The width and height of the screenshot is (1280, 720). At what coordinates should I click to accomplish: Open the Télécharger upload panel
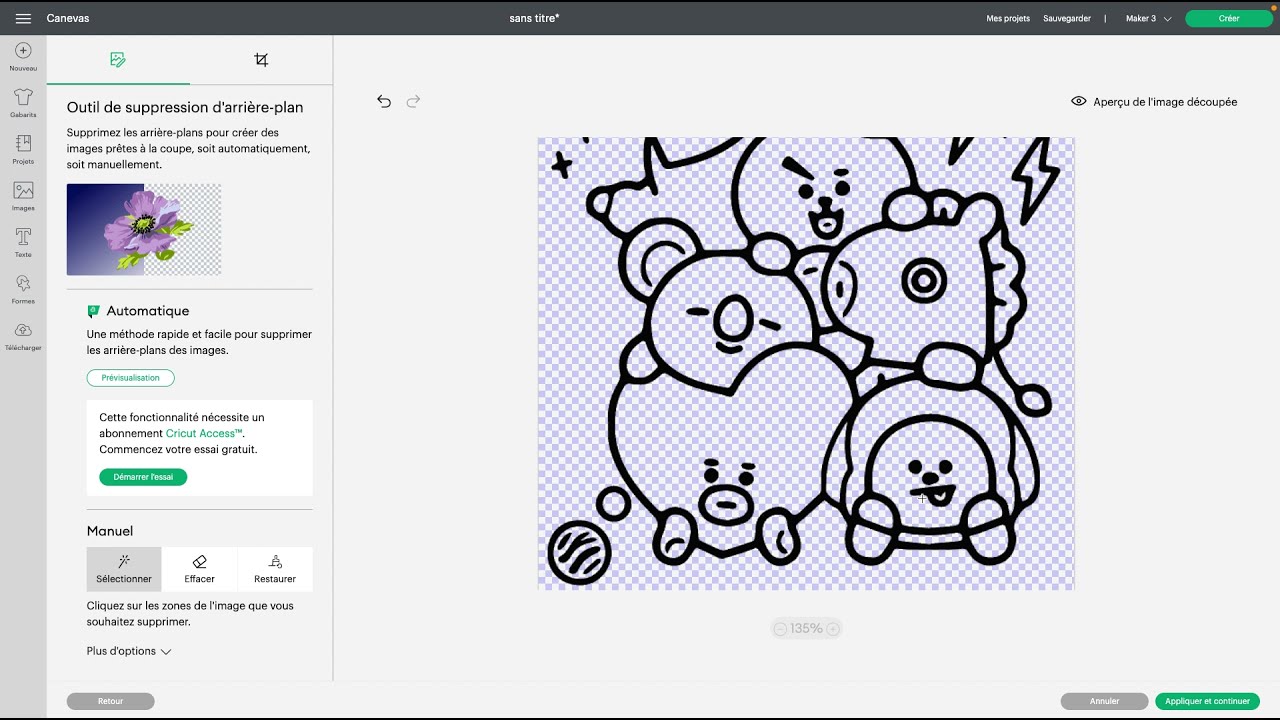23,336
